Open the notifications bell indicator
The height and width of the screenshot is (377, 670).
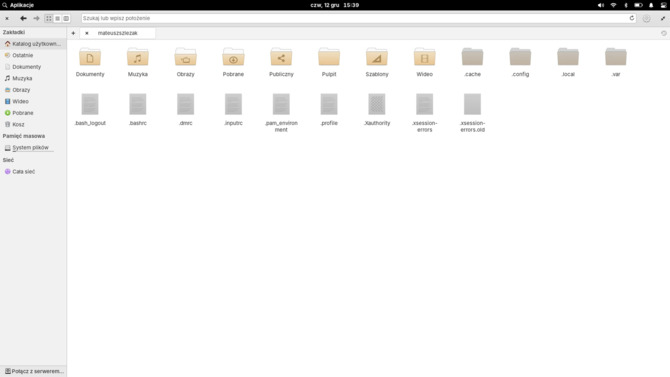651,5
